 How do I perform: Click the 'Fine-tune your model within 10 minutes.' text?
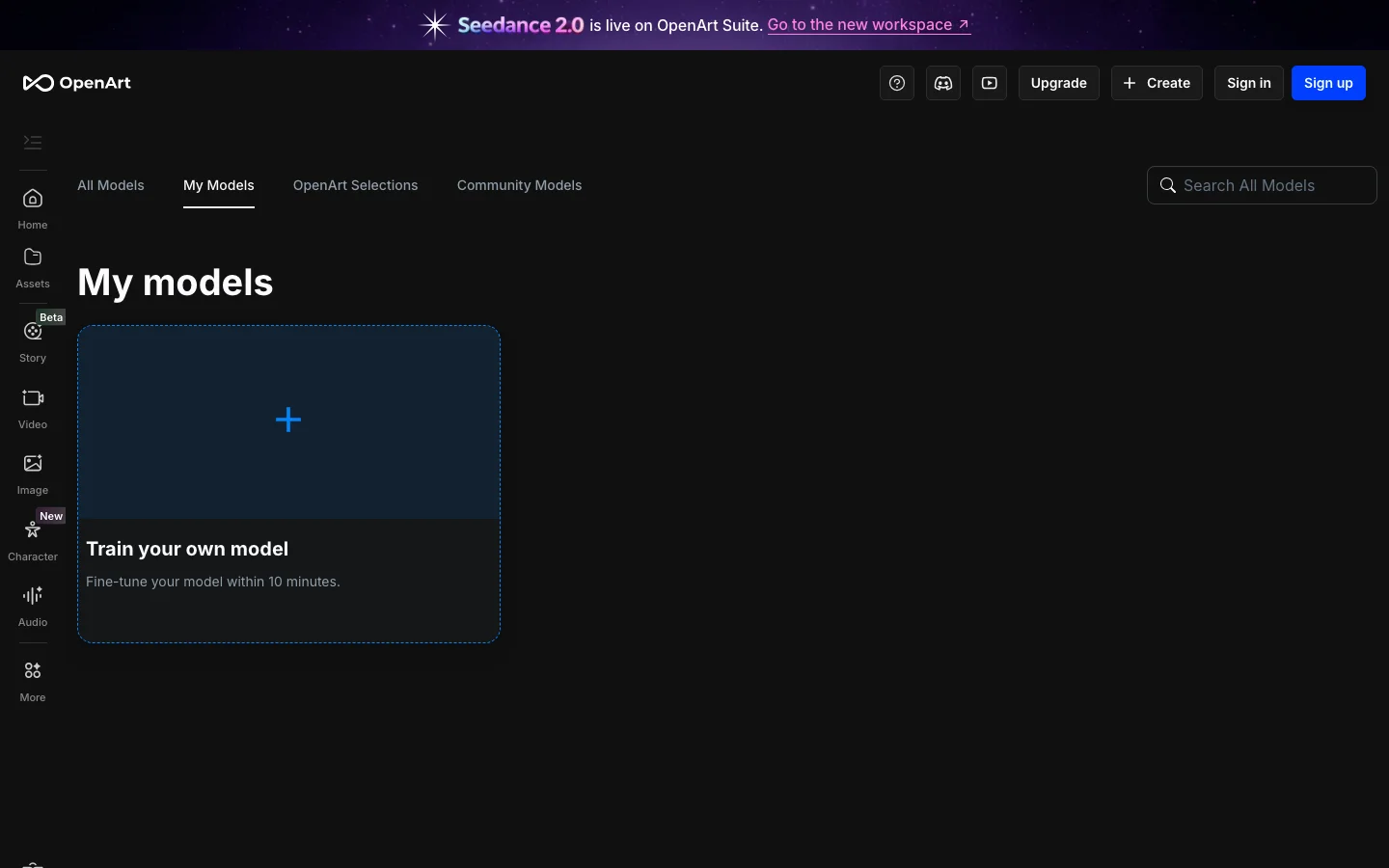[213, 582]
